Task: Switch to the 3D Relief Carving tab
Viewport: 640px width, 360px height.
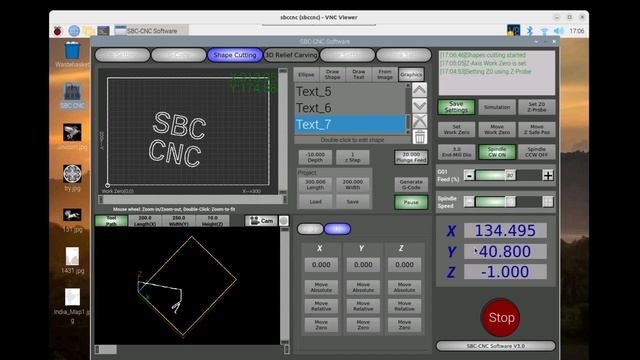Action: coord(291,55)
